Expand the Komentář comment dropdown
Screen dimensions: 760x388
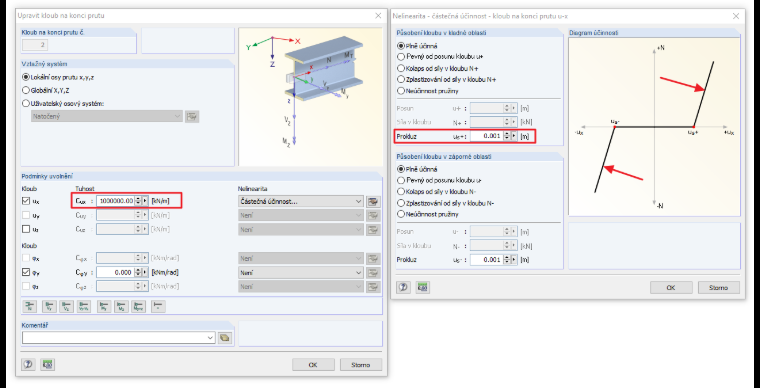[210, 338]
